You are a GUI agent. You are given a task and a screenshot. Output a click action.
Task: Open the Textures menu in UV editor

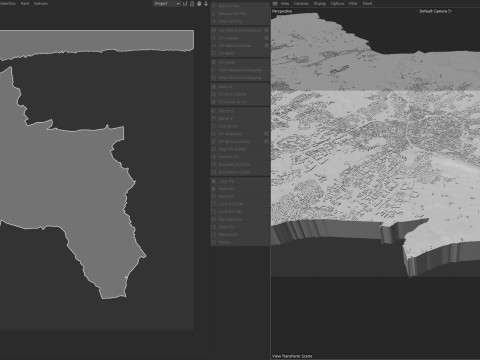(x=41, y=4)
